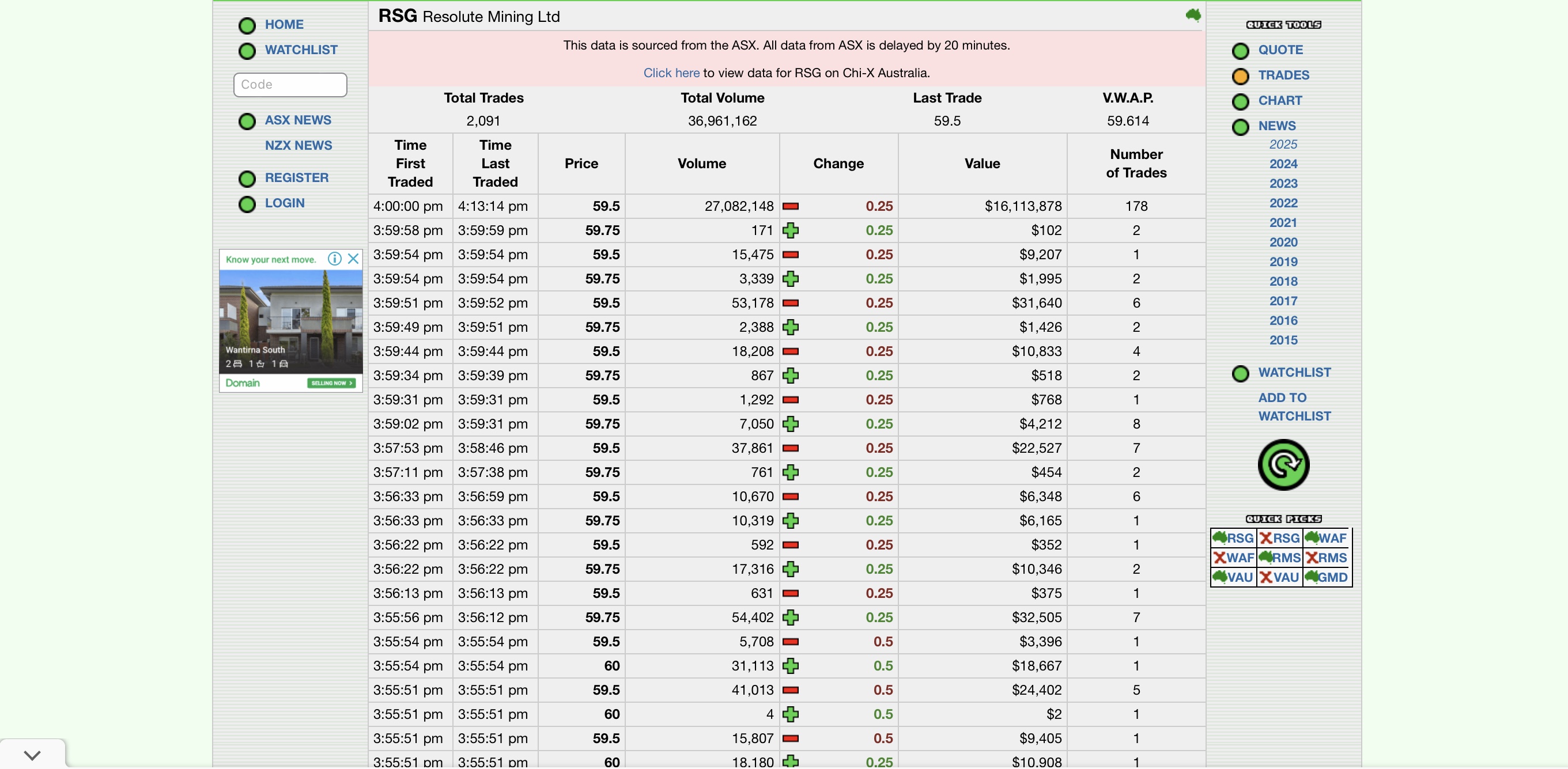
Task: Select 2016 news year
Action: tap(1283, 321)
